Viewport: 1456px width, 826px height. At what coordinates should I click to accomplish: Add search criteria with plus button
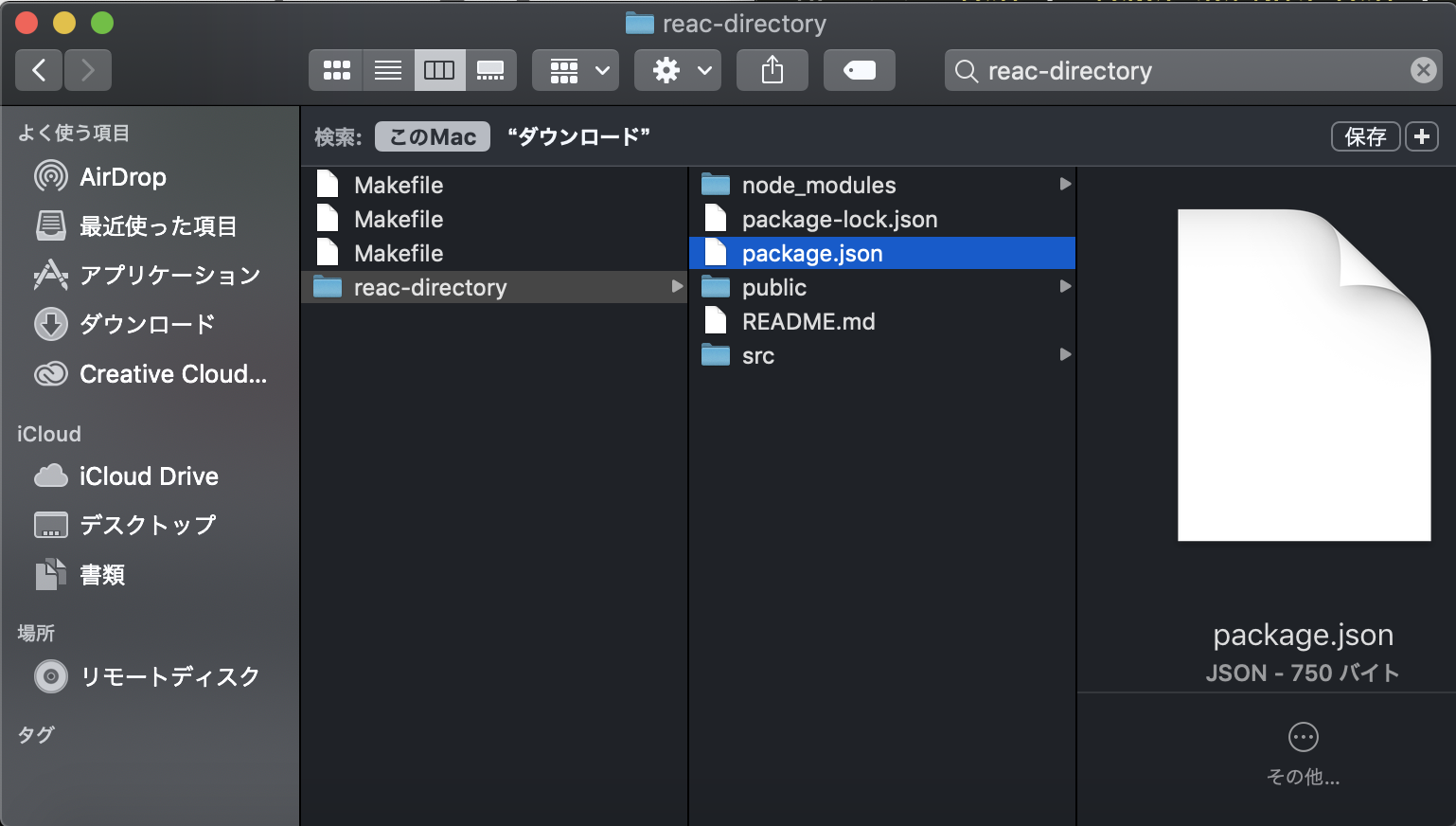(1421, 137)
